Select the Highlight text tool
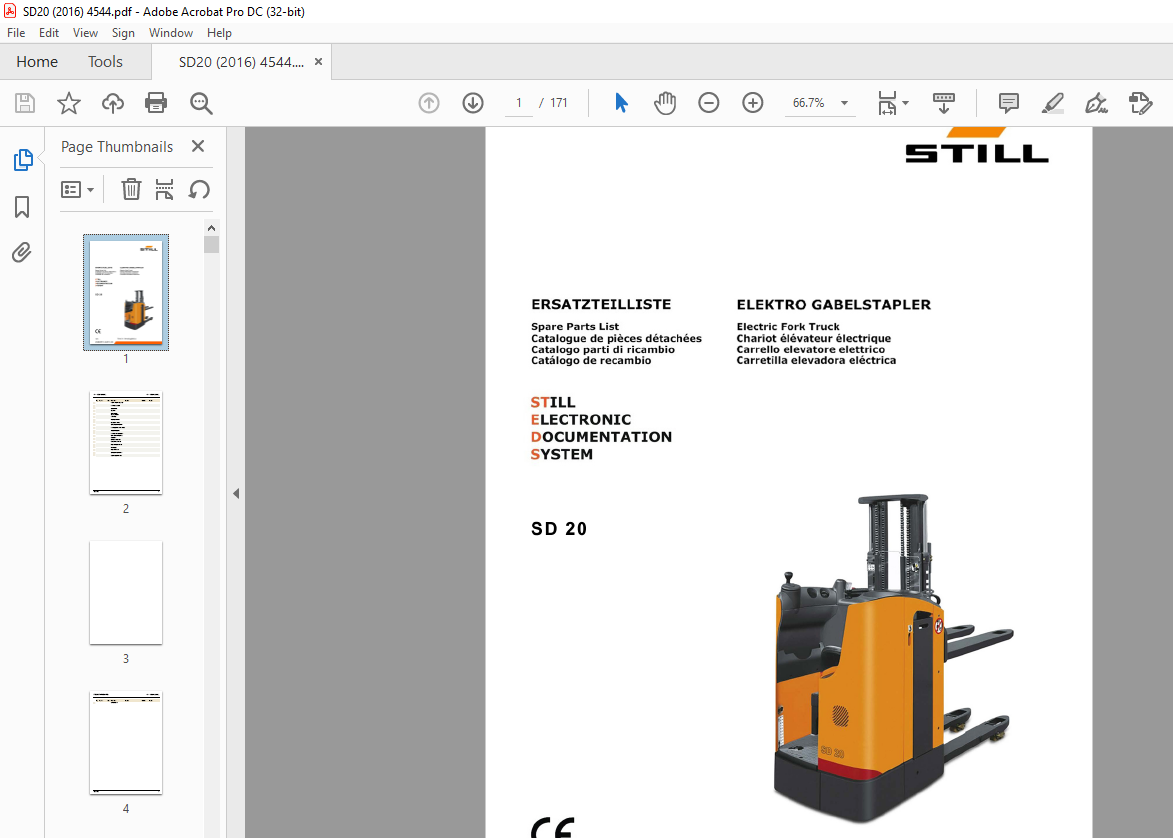The height and width of the screenshot is (838, 1173). 1053,103
